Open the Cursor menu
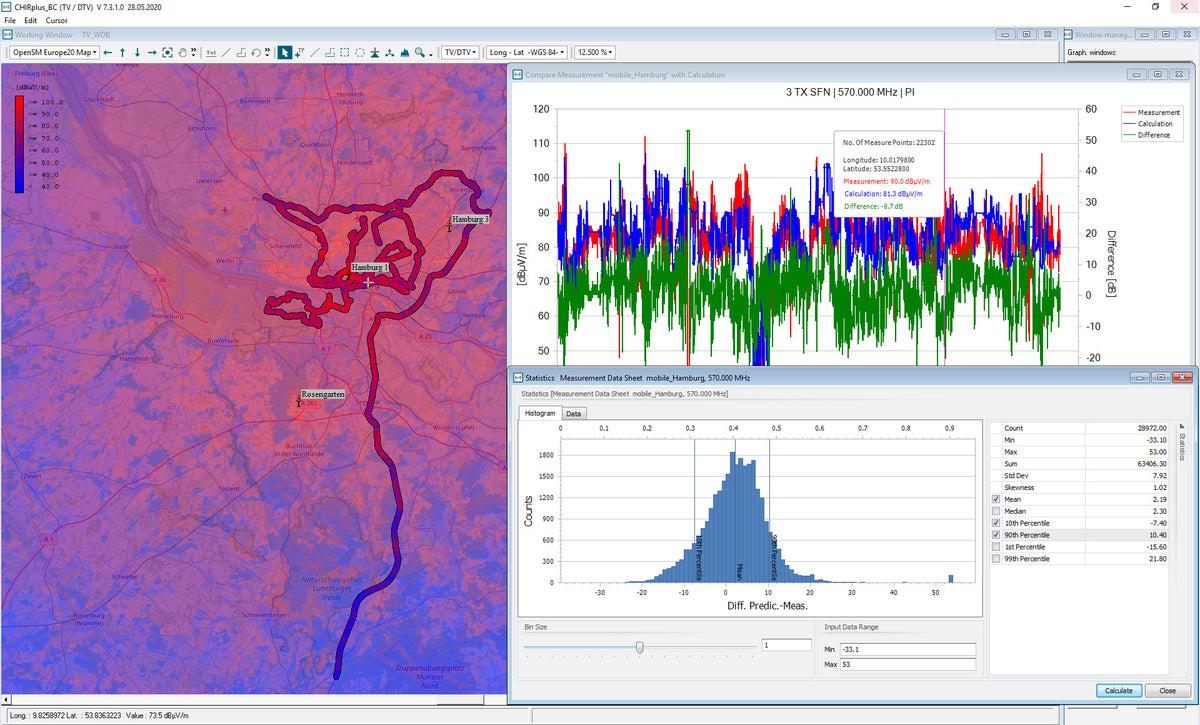 click(x=57, y=20)
